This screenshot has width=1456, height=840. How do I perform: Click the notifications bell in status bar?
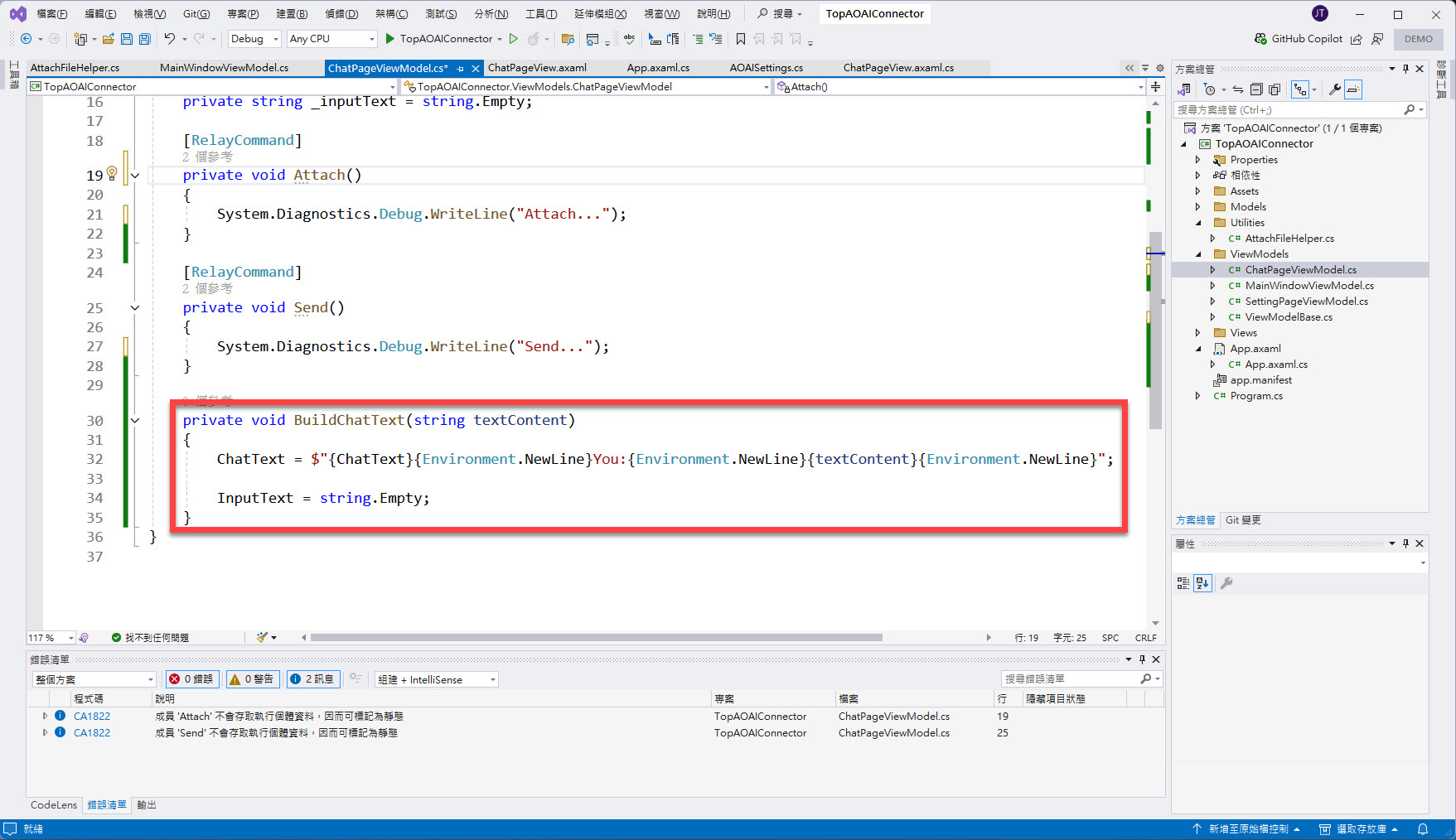point(1423,829)
